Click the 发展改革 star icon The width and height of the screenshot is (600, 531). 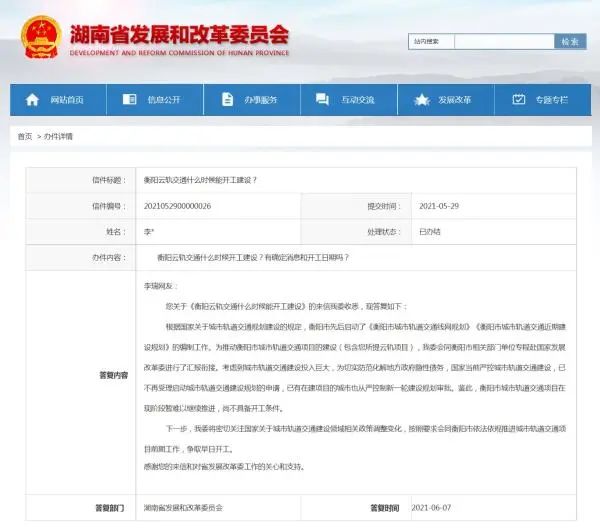coord(421,100)
